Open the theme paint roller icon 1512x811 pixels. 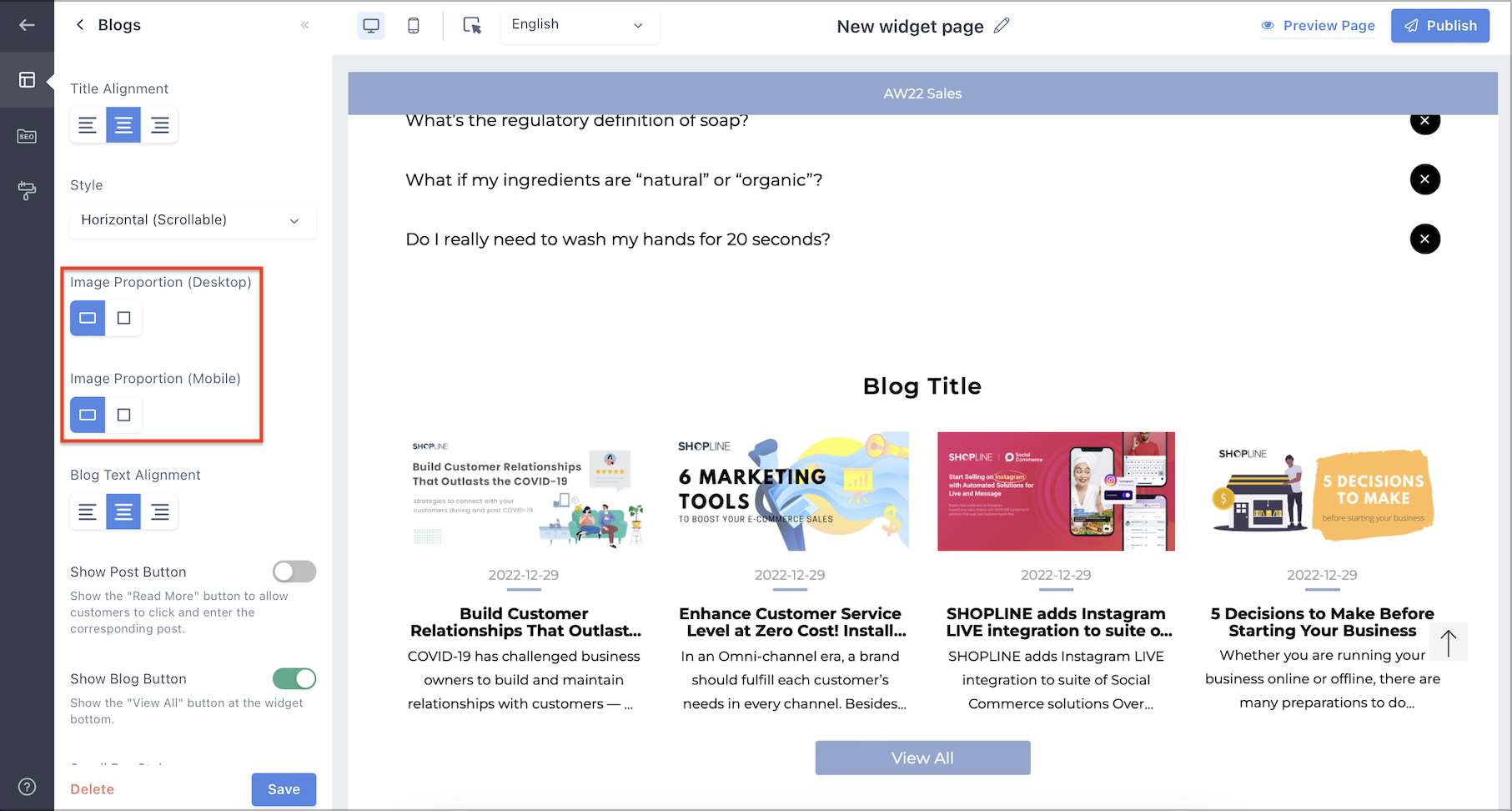click(x=27, y=191)
